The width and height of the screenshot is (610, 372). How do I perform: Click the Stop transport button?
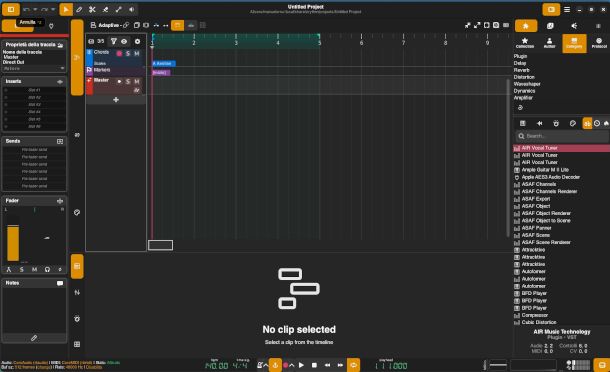click(314, 365)
